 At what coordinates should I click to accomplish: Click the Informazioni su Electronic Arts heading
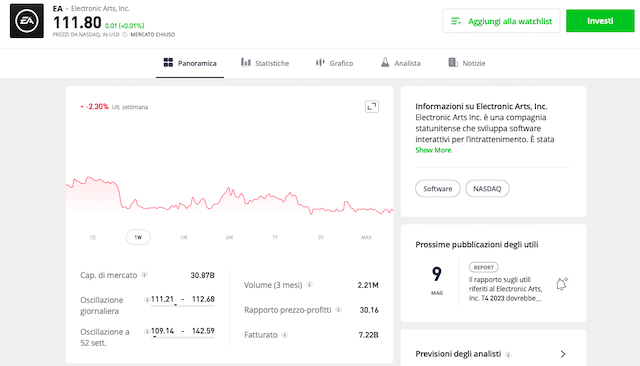(x=481, y=106)
